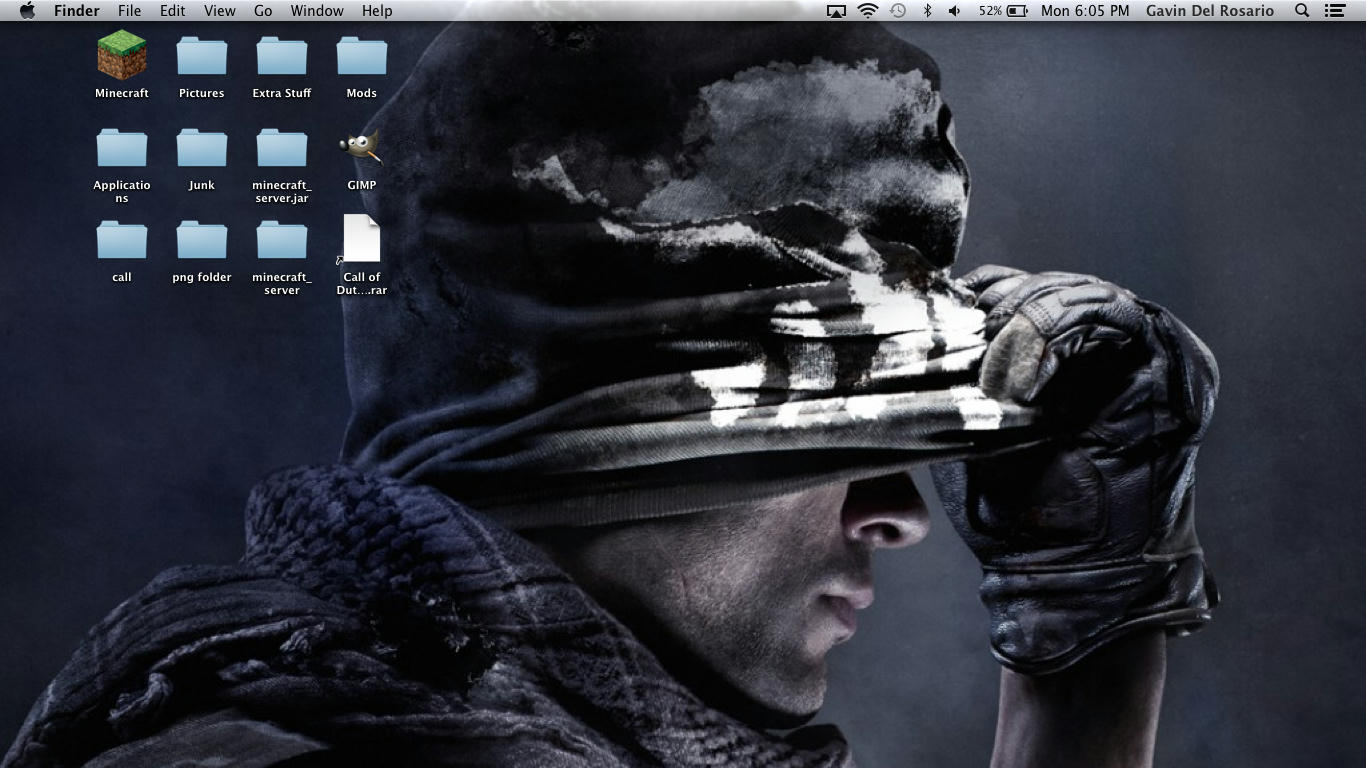The image size is (1366, 768).
Task: Open the Wi-Fi status menu
Action: click(868, 11)
